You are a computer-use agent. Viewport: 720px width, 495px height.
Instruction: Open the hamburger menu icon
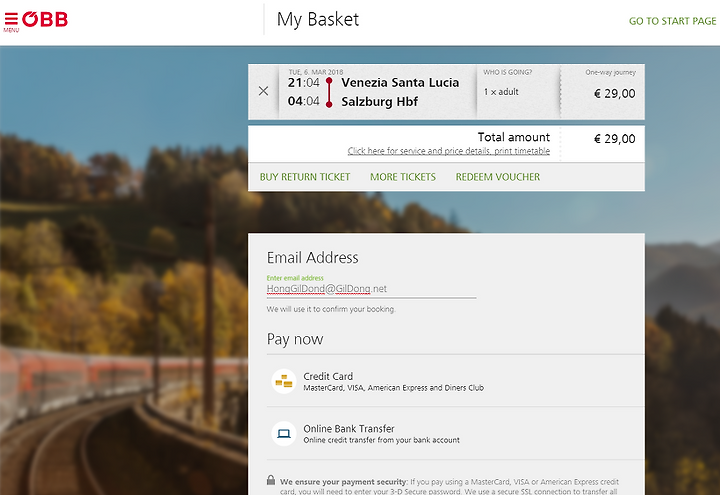11,21
